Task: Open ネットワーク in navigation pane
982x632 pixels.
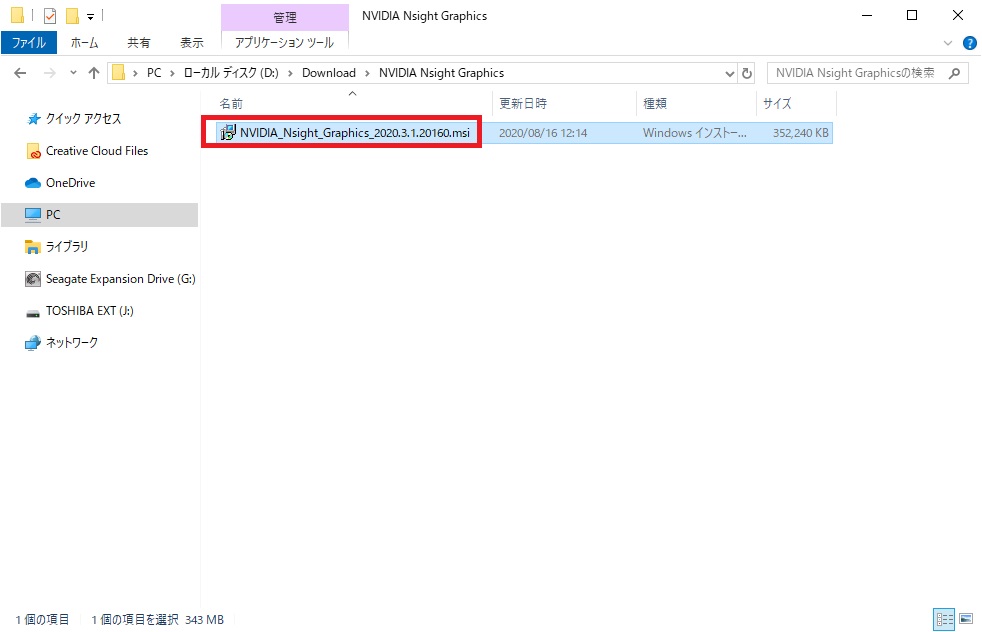Action: tap(72, 343)
